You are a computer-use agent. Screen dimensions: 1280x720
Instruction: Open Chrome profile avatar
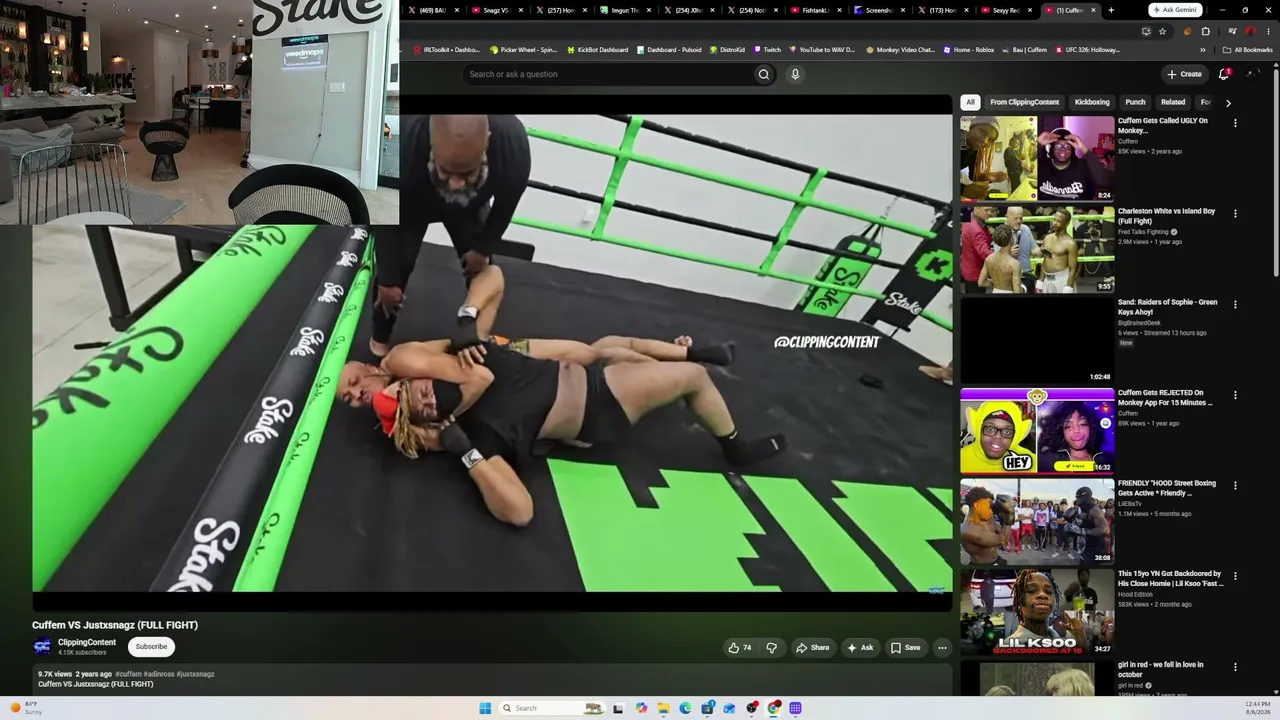[1249, 31]
